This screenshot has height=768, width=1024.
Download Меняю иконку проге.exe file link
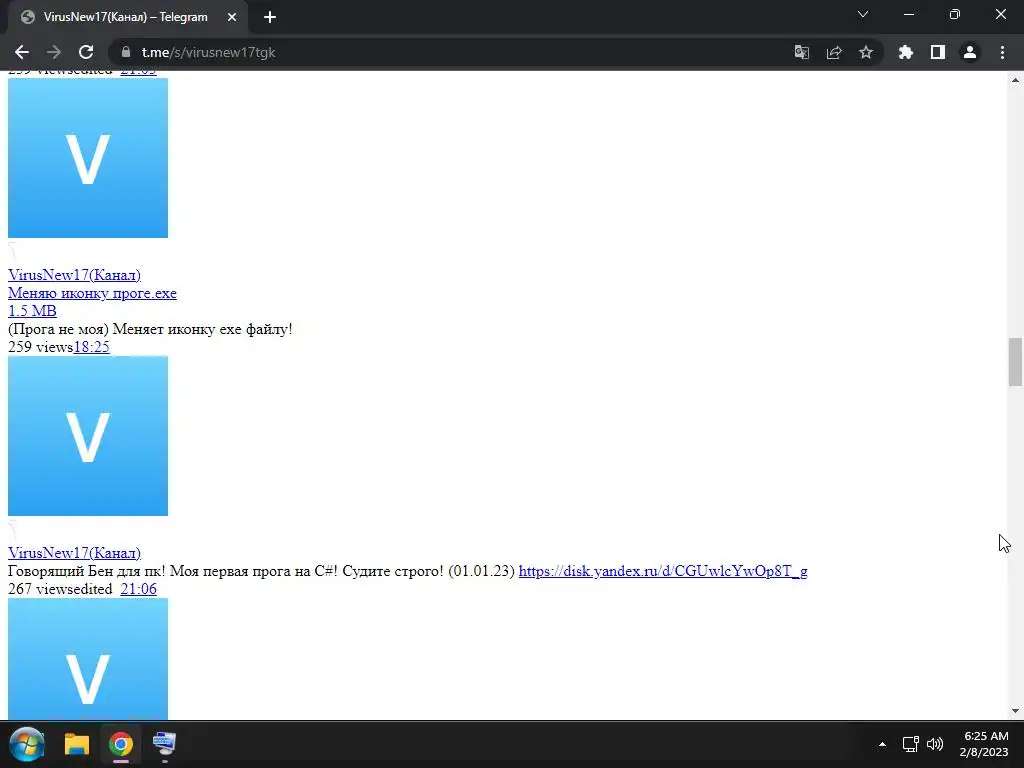(92, 293)
